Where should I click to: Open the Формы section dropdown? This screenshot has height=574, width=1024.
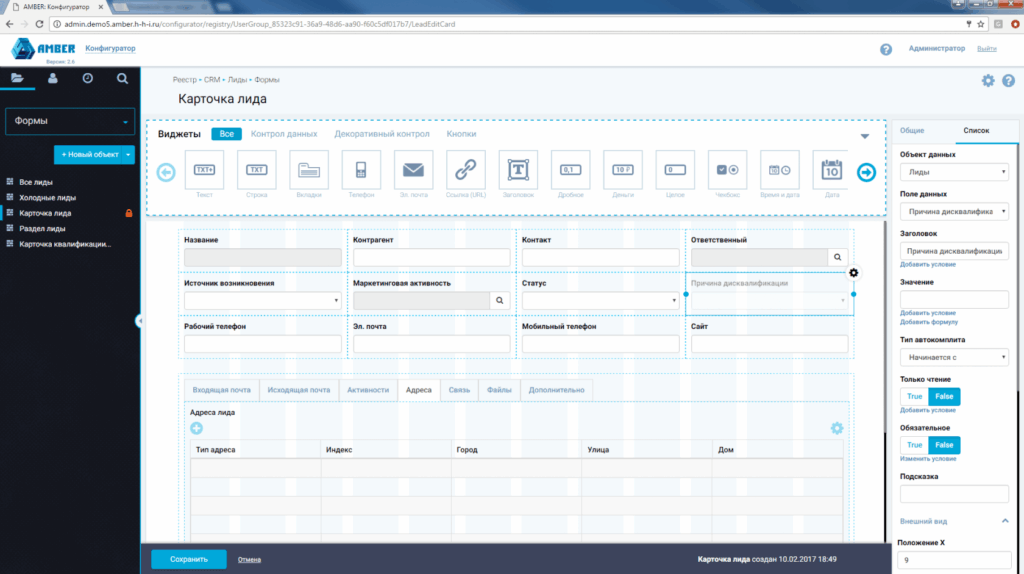pyautogui.click(x=70, y=121)
